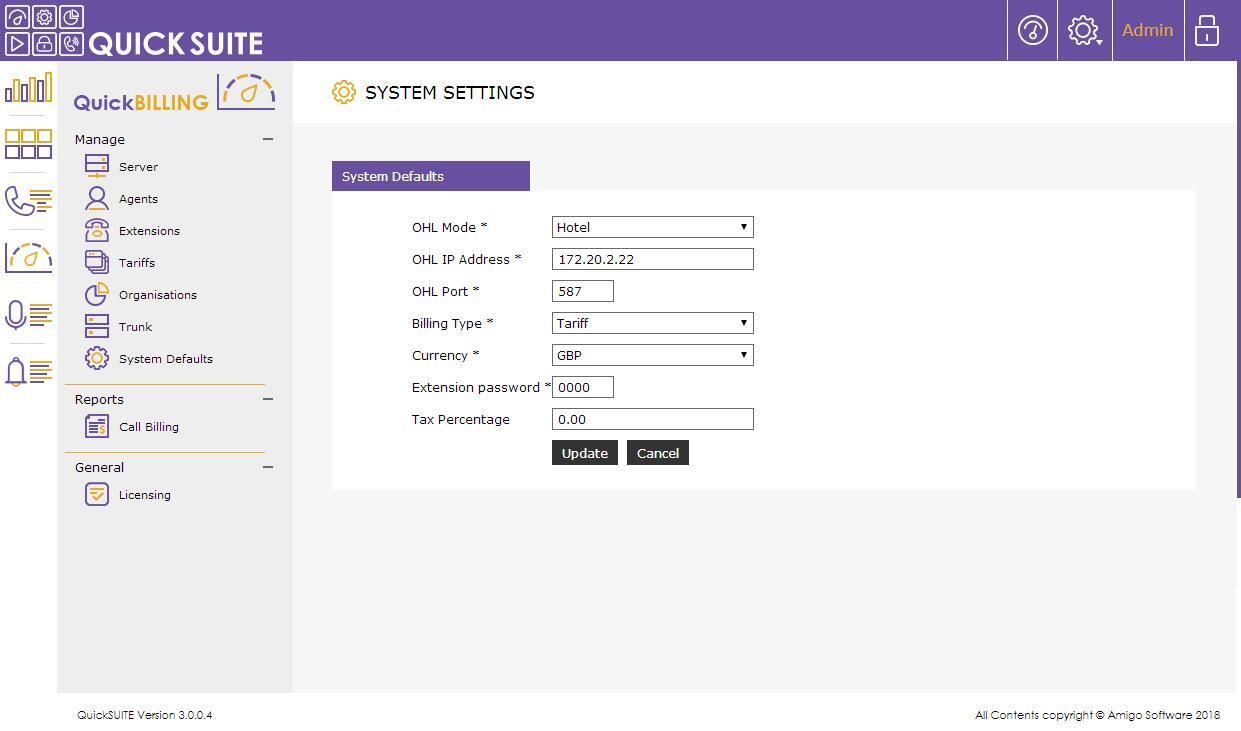Screen dimensions: 1241x731
Task: Open the grid dashboard icon in left rail
Action: point(28,144)
